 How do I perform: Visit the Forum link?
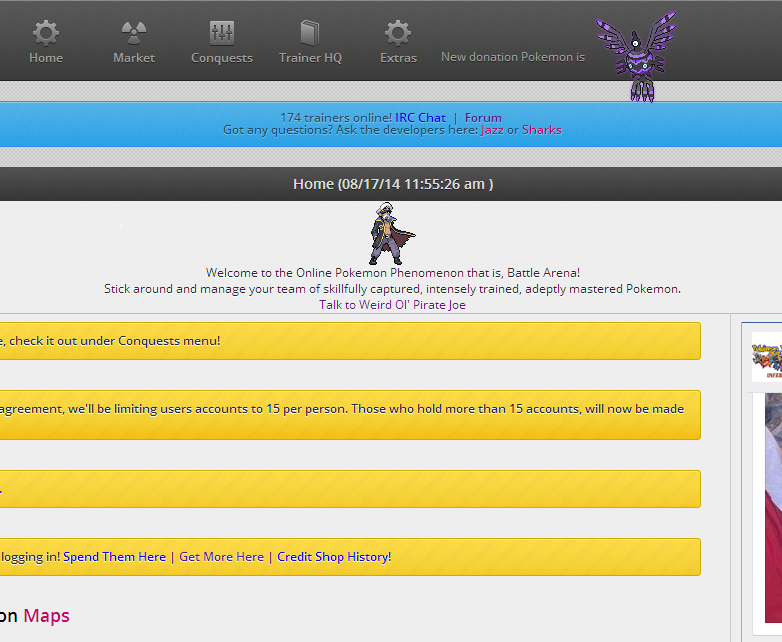[x=483, y=118]
